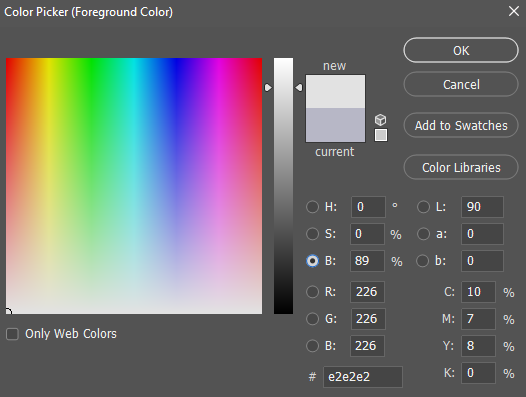Viewport: 526px width, 397px height.
Task: Click the blue value 226 field
Action: pos(368,346)
